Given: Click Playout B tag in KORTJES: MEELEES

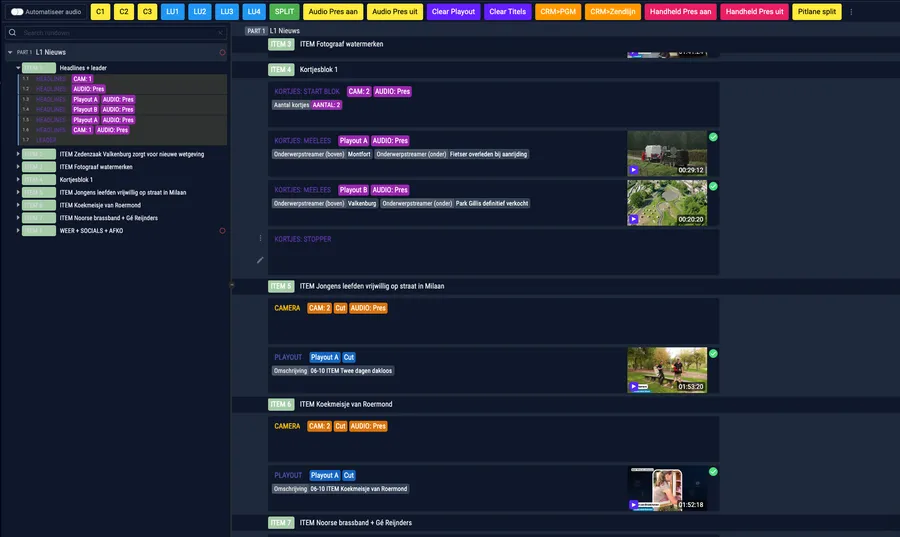Looking at the screenshot, I should click(354, 190).
